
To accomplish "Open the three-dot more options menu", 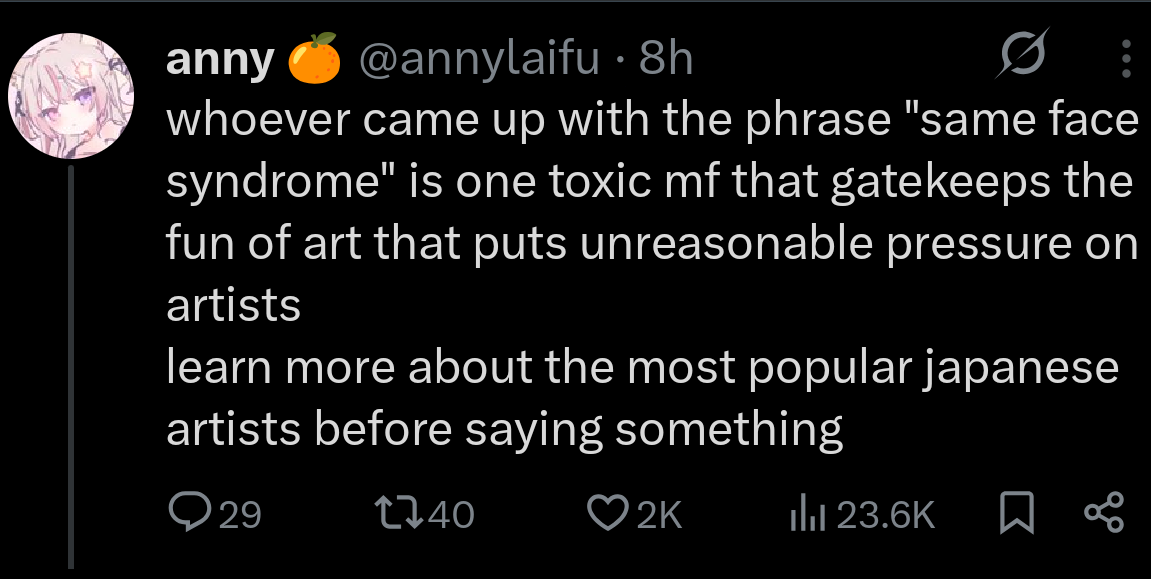I will (1127, 59).
